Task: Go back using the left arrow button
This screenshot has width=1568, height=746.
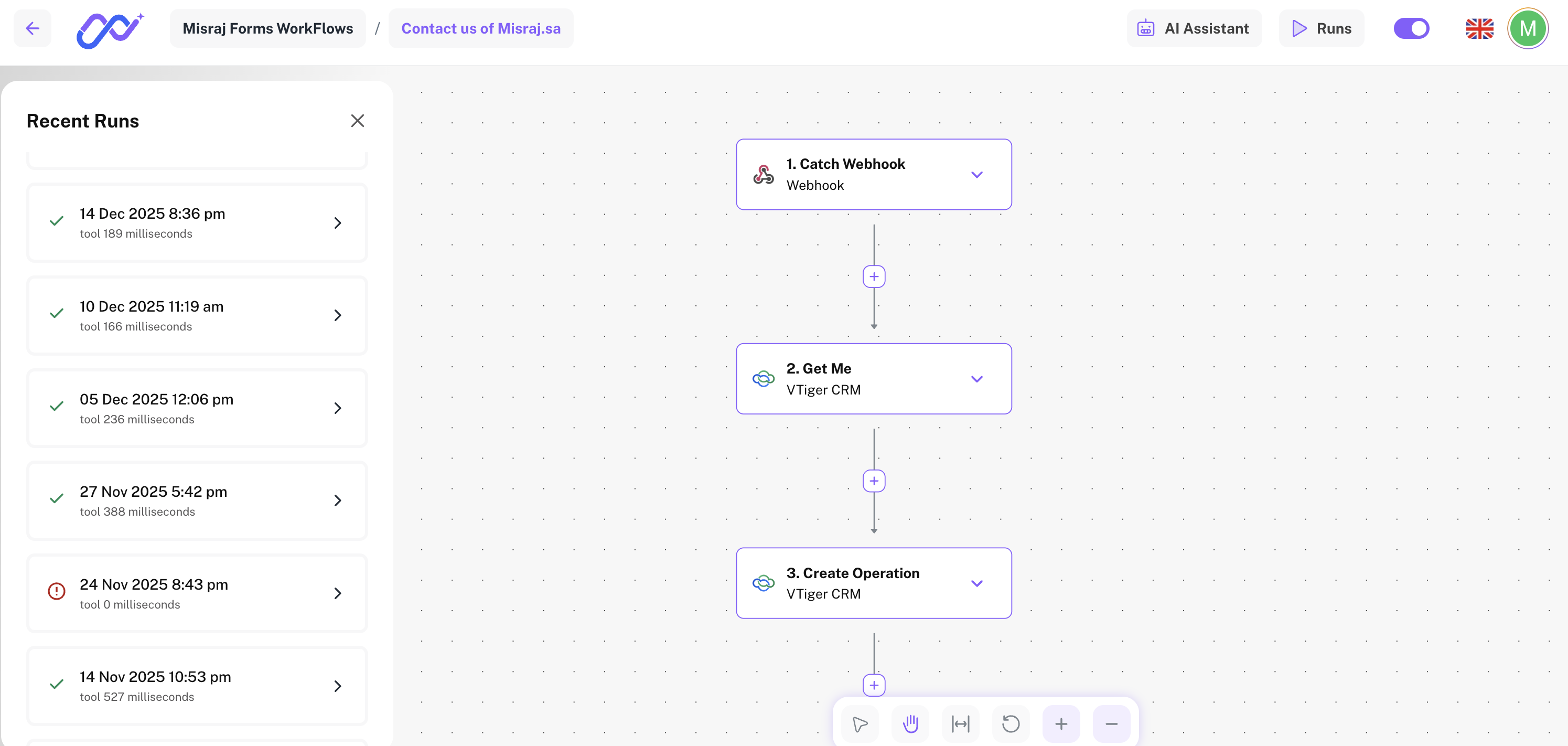Action: [x=33, y=28]
